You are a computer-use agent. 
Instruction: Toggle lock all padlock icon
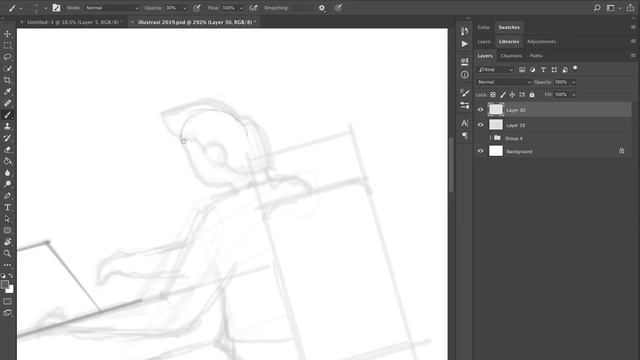pyautogui.click(x=532, y=95)
